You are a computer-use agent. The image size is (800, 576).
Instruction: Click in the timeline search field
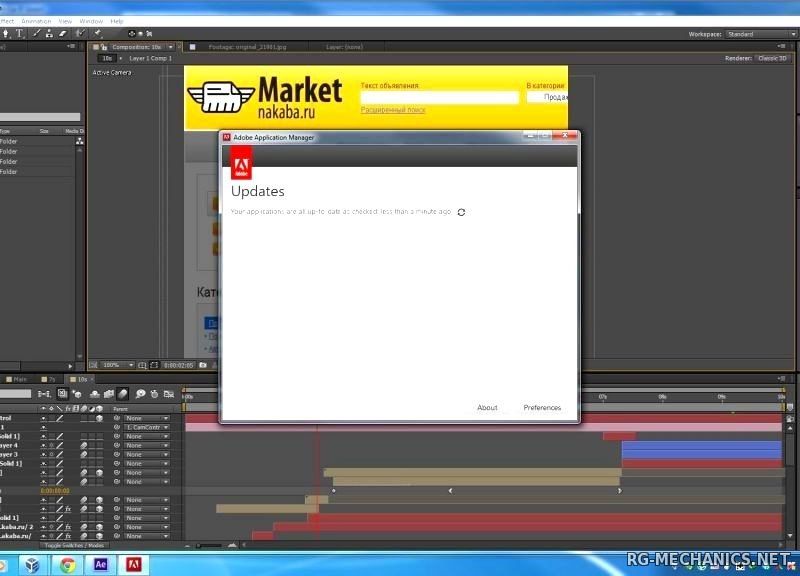[x=15, y=394]
